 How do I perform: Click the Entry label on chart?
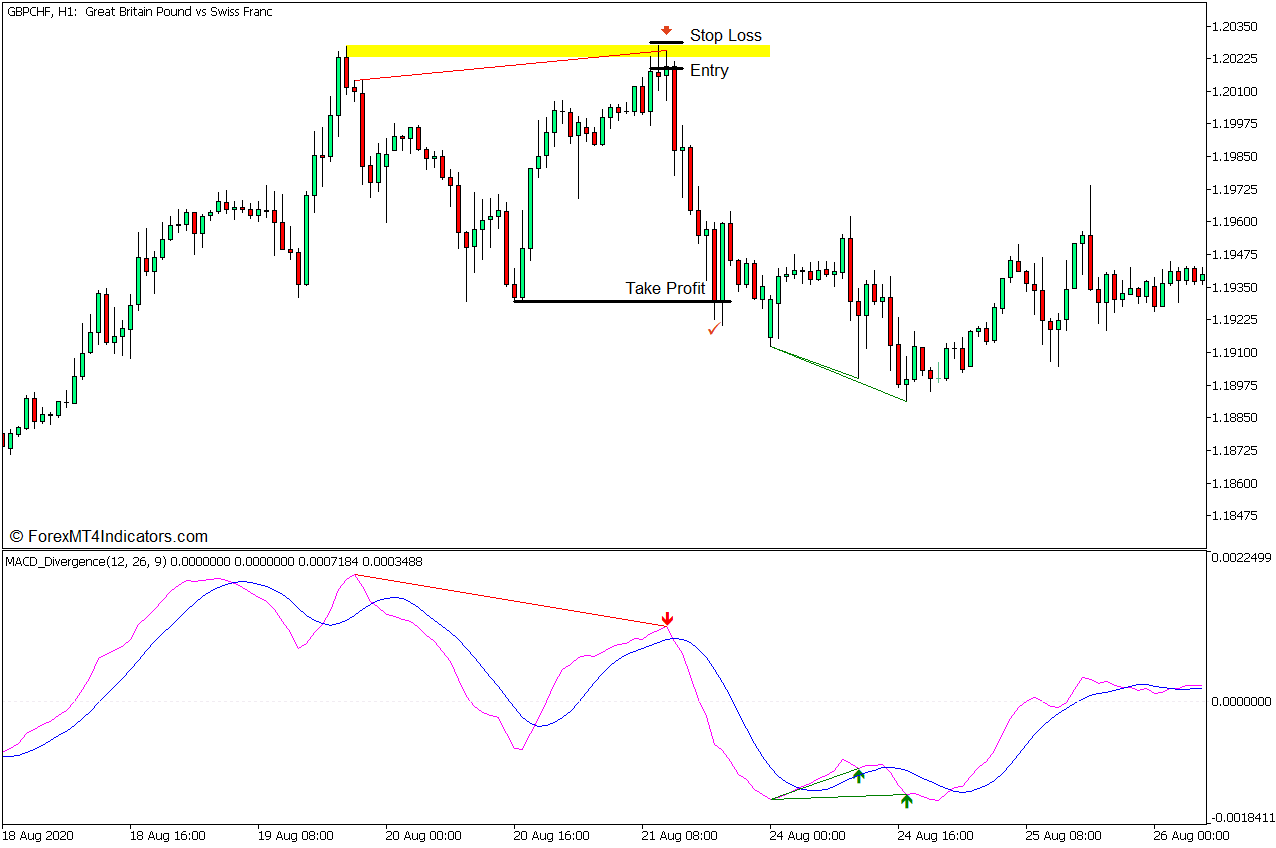(x=708, y=70)
